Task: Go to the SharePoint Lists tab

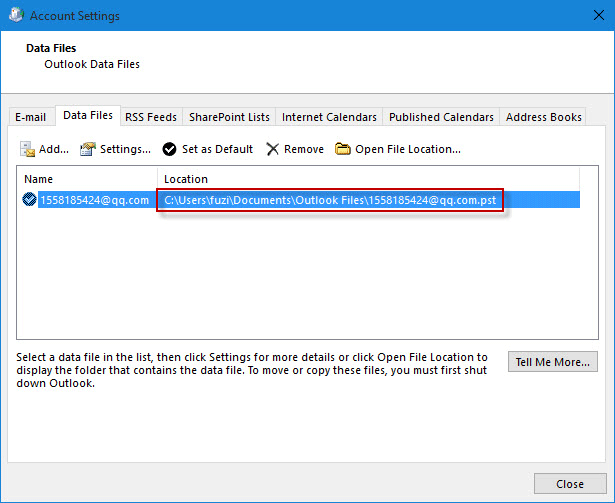Action: [x=229, y=117]
